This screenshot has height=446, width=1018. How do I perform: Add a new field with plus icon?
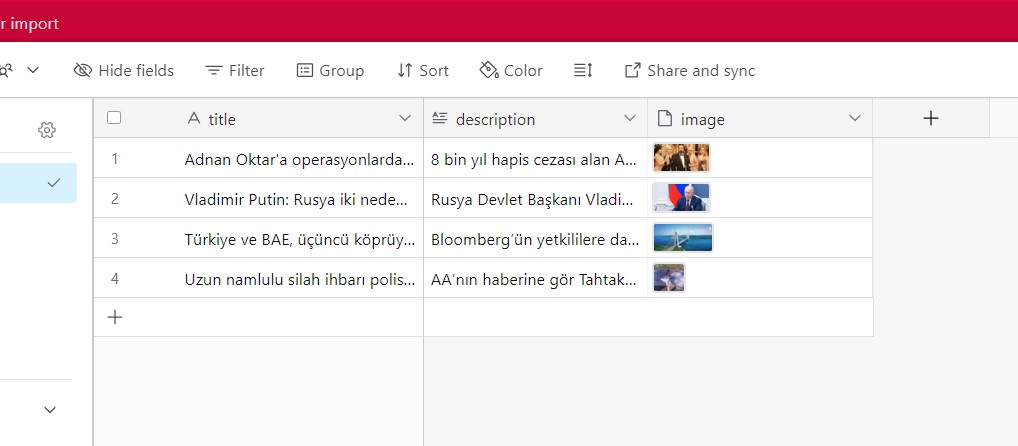click(x=931, y=118)
